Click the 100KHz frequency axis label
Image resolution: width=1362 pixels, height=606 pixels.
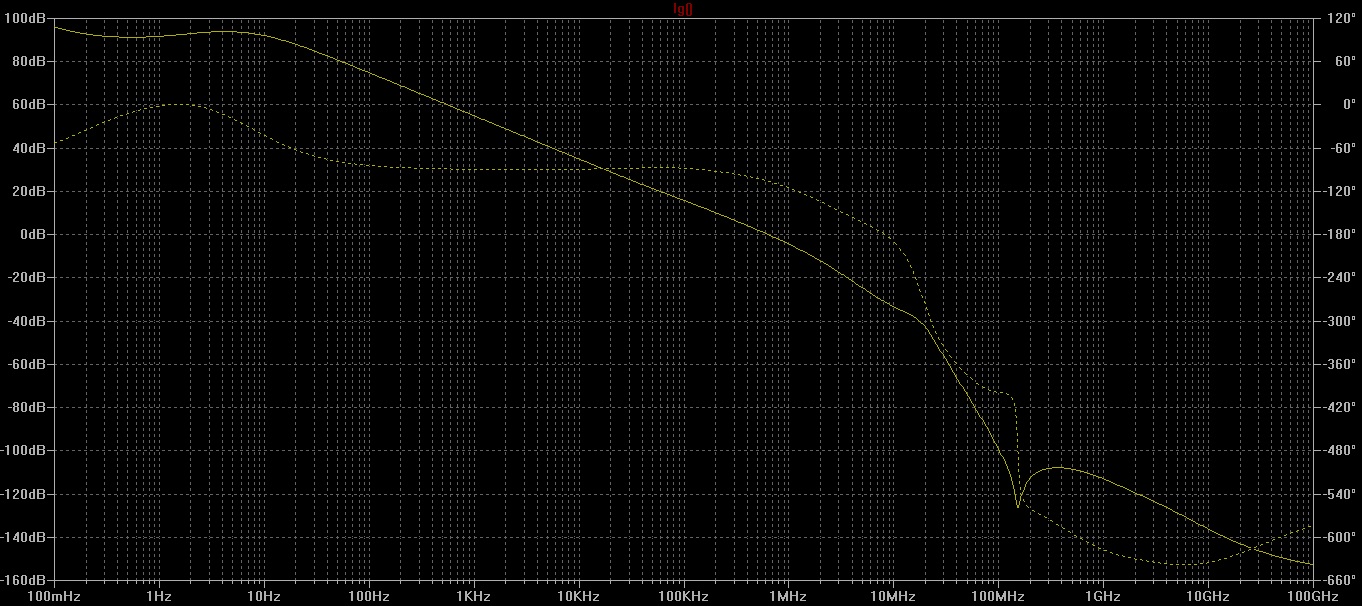[684, 596]
